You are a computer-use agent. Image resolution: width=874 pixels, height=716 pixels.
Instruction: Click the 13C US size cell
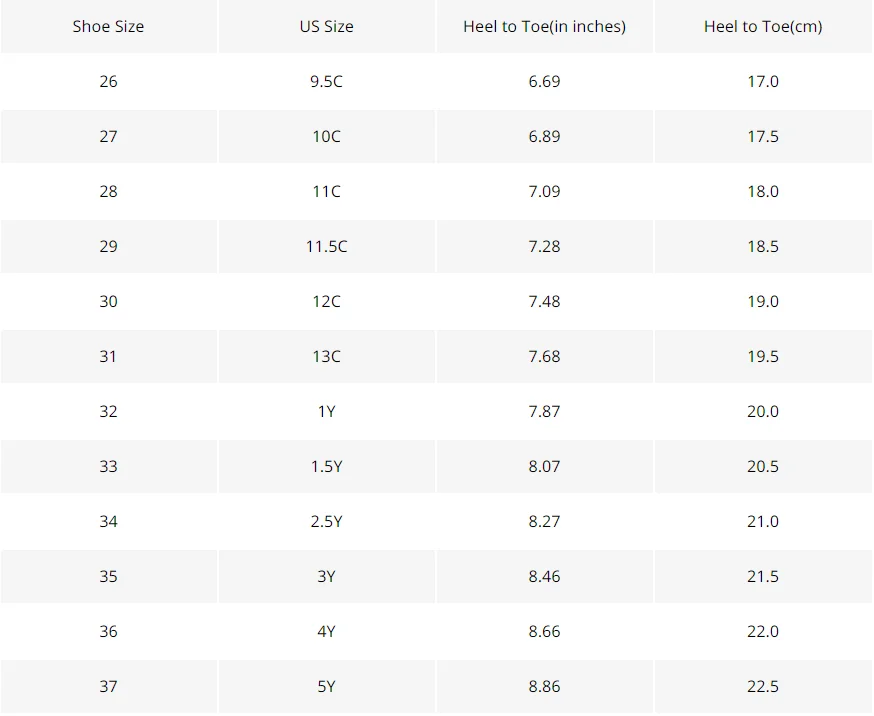[327, 356]
